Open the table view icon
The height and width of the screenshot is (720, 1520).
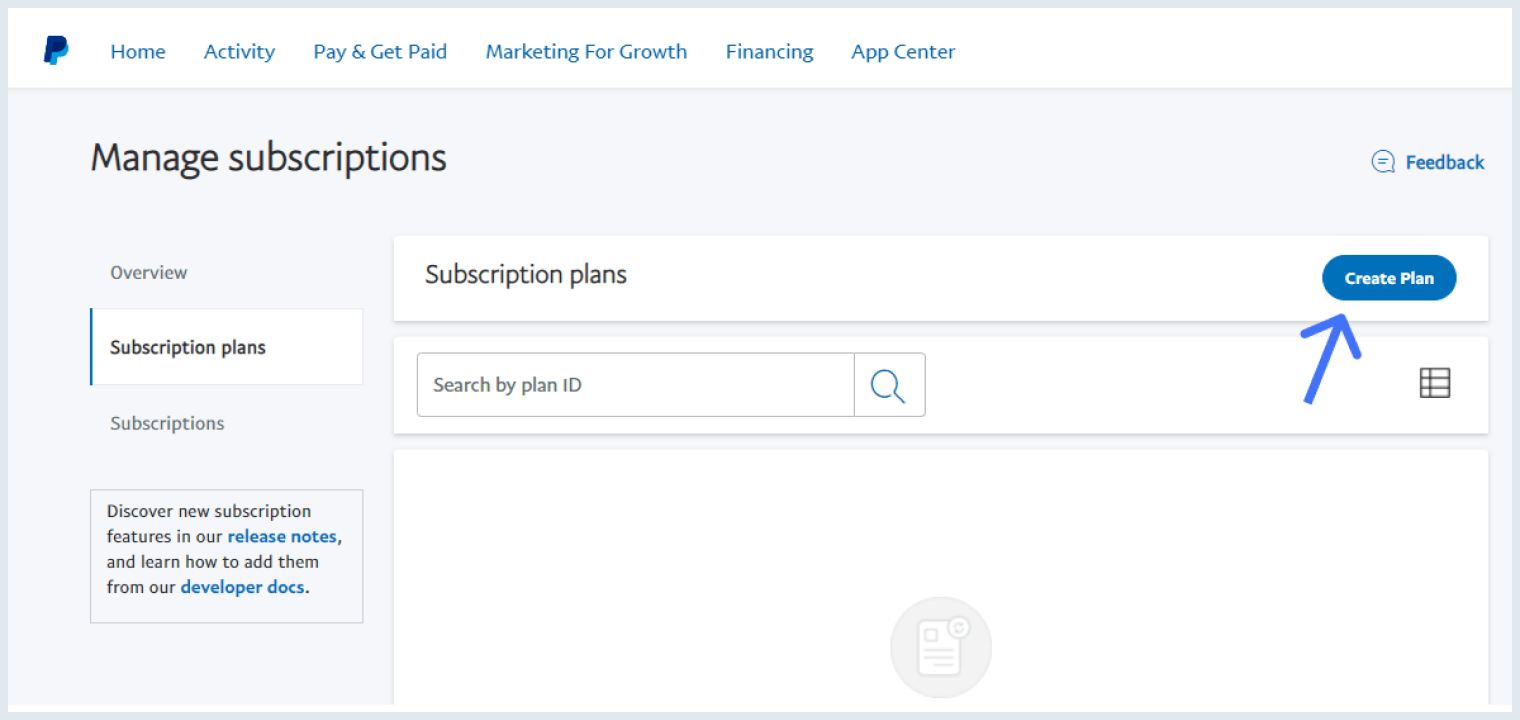pos(1434,383)
